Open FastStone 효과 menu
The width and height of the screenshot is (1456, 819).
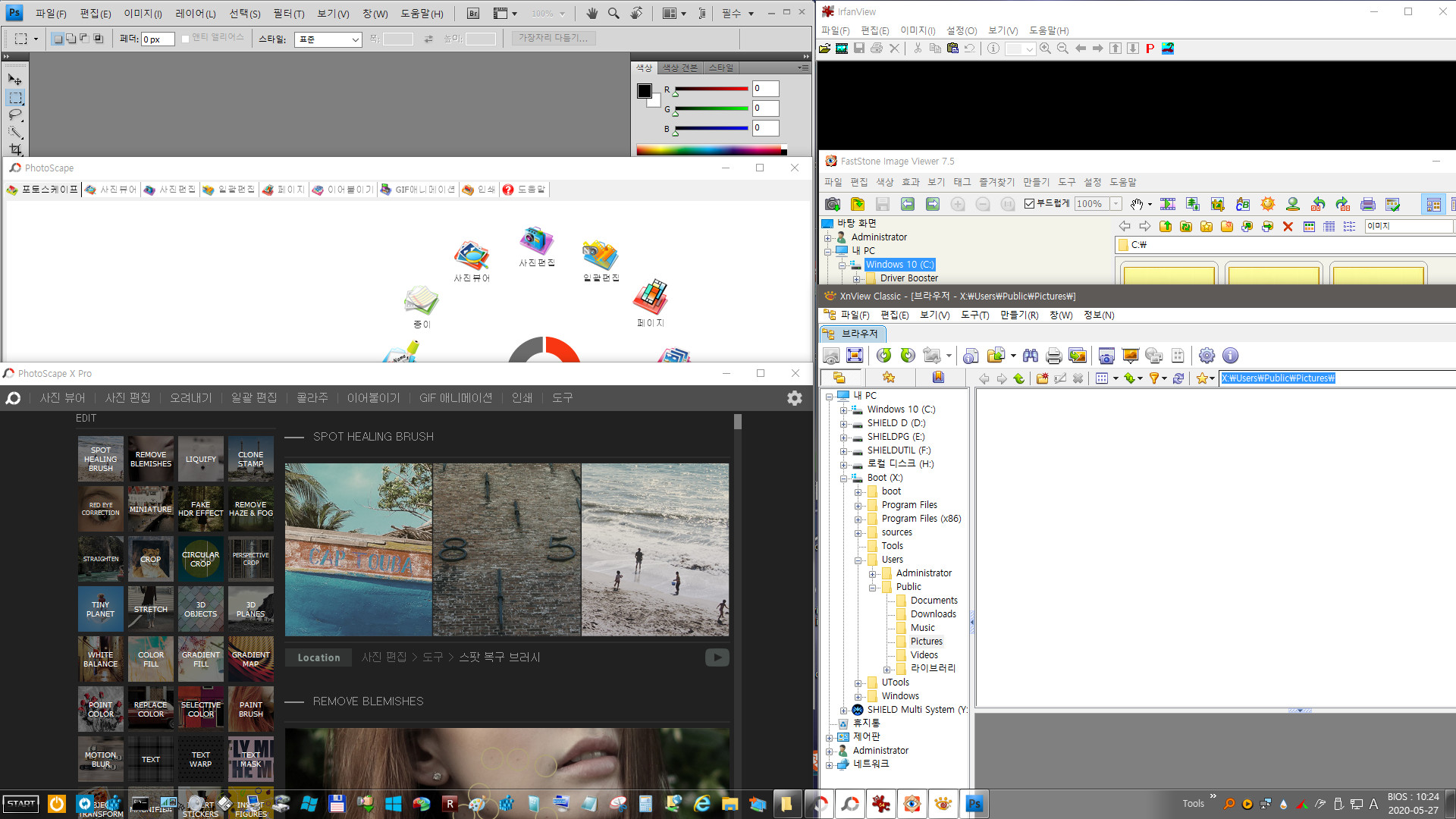tap(910, 182)
